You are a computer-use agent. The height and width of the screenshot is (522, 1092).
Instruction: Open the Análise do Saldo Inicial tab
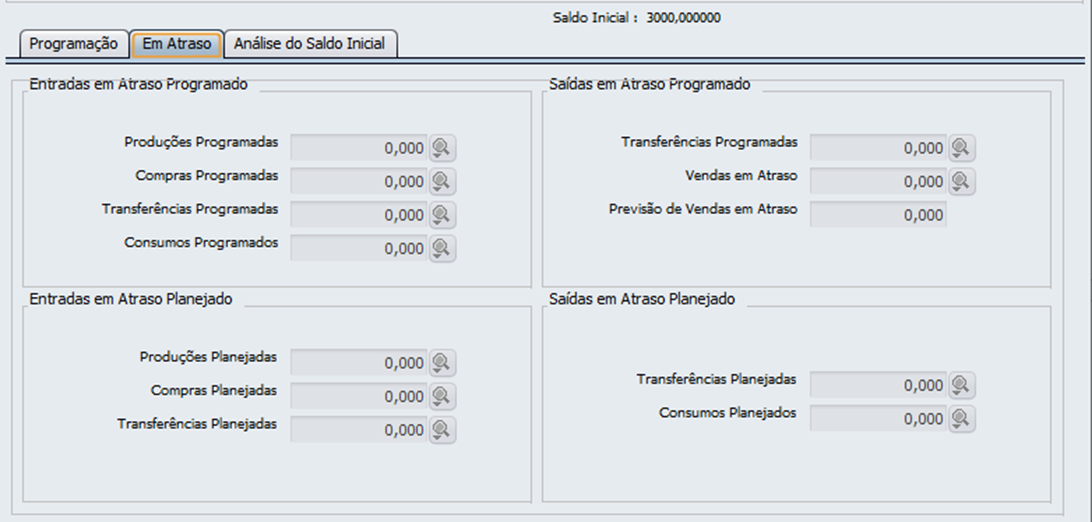pyautogui.click(x=312, y=44)
